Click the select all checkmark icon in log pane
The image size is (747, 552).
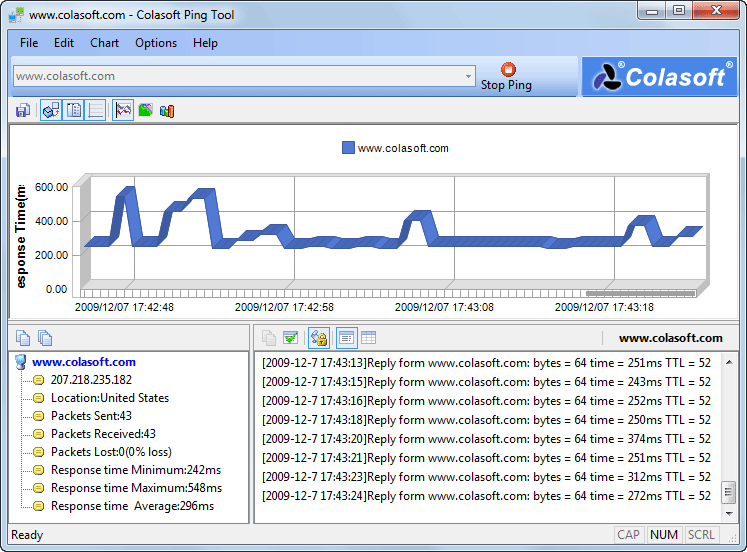(x=291, y=338)
